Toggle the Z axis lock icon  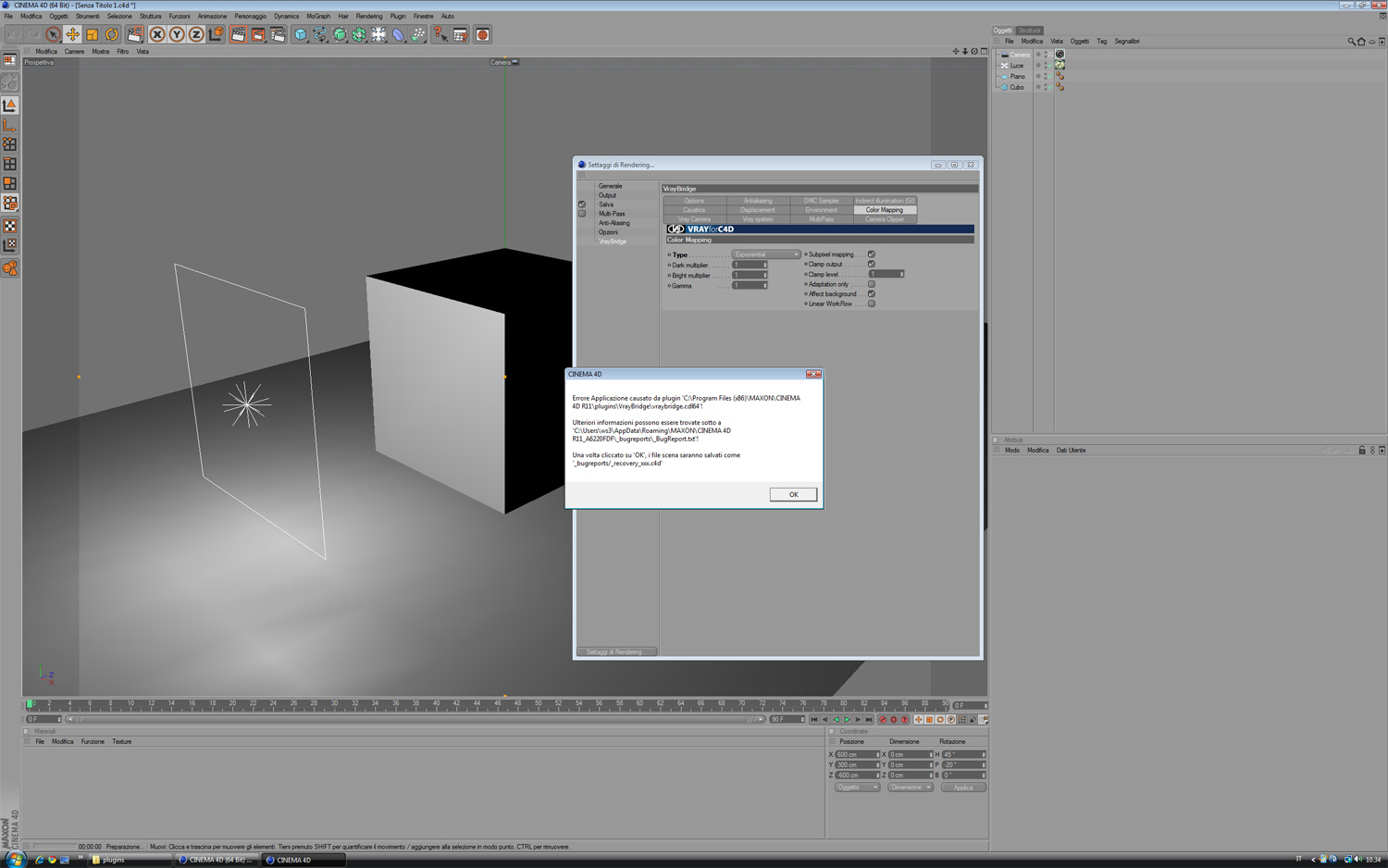(x=196, y=34)
